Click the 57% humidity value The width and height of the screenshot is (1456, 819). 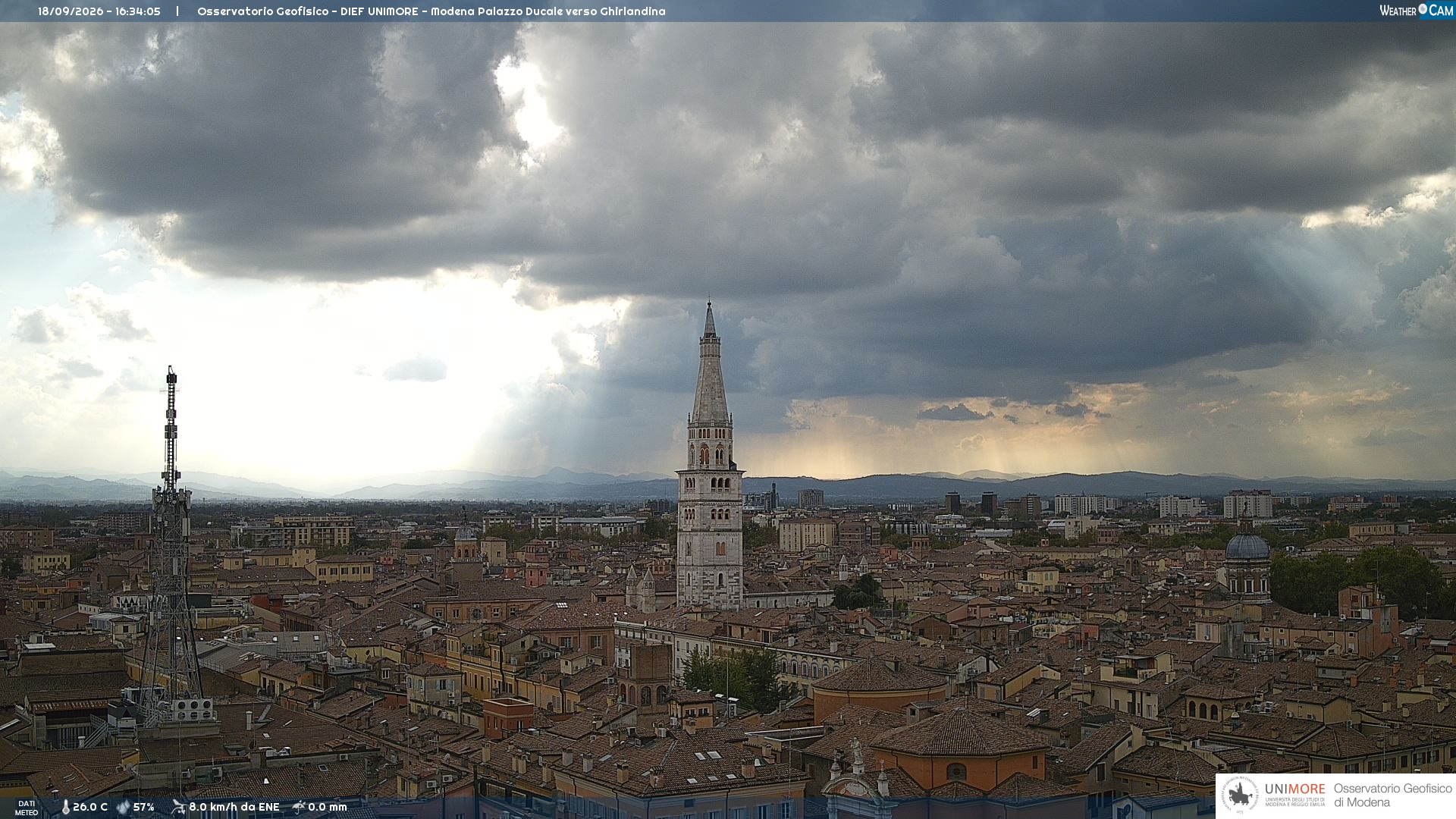pyautogui.click(x=144, y=808)
